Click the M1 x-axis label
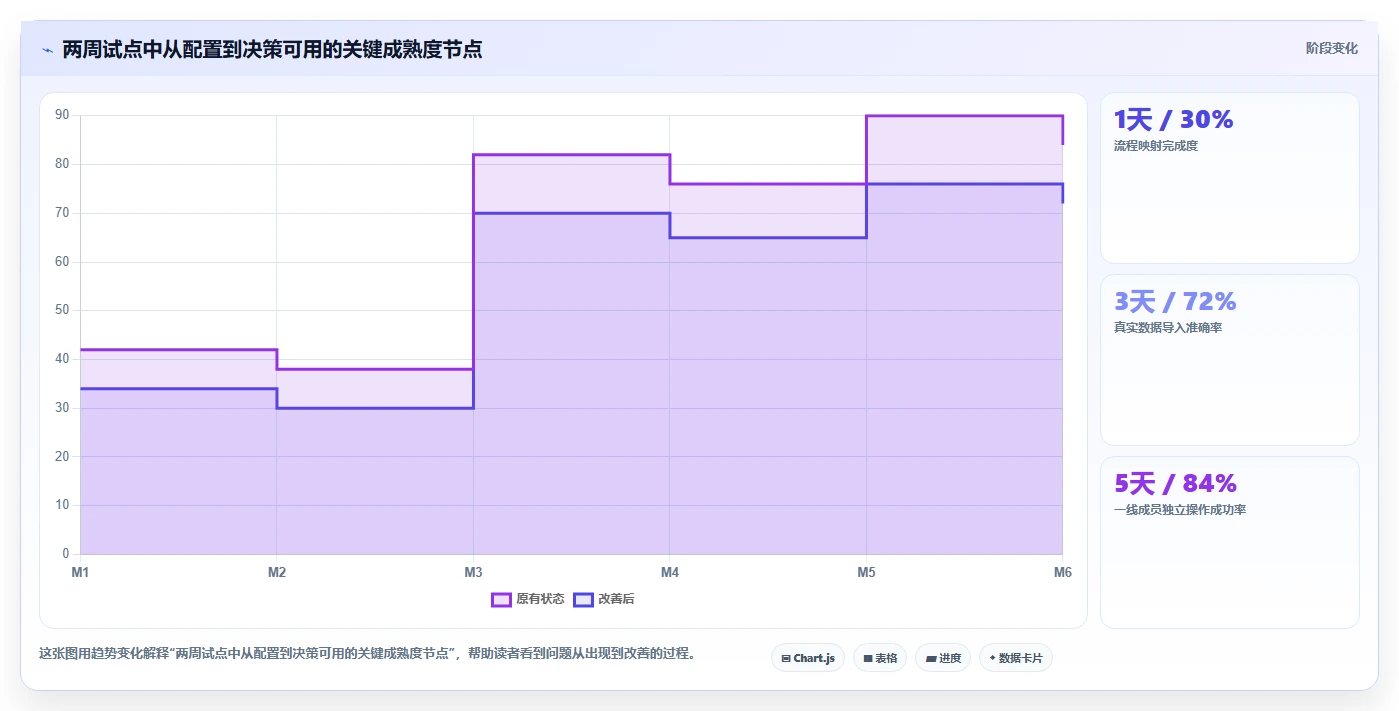The width and height of the screenshot is (1399, 711). [80, 572]
